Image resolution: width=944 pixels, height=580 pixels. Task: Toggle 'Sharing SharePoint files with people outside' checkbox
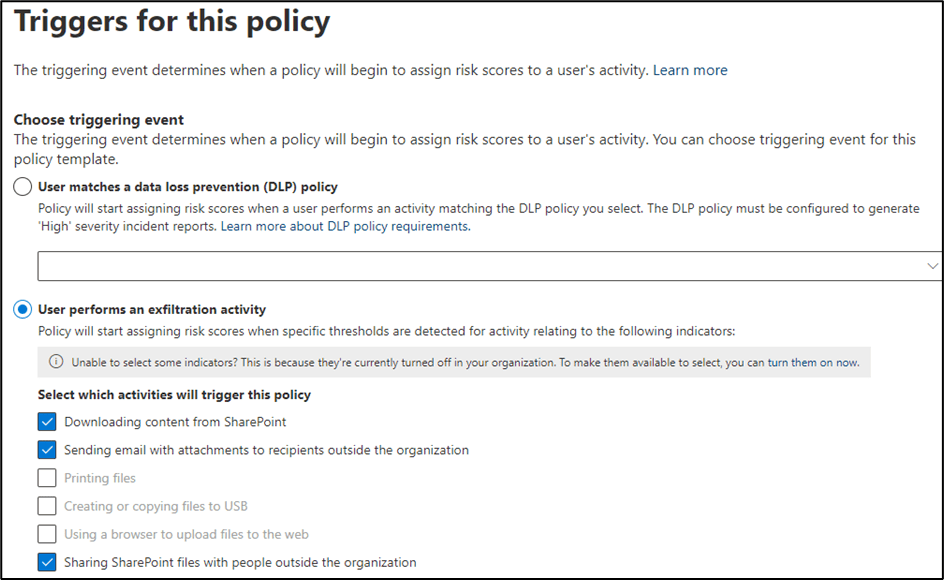[x=47, y=562]
